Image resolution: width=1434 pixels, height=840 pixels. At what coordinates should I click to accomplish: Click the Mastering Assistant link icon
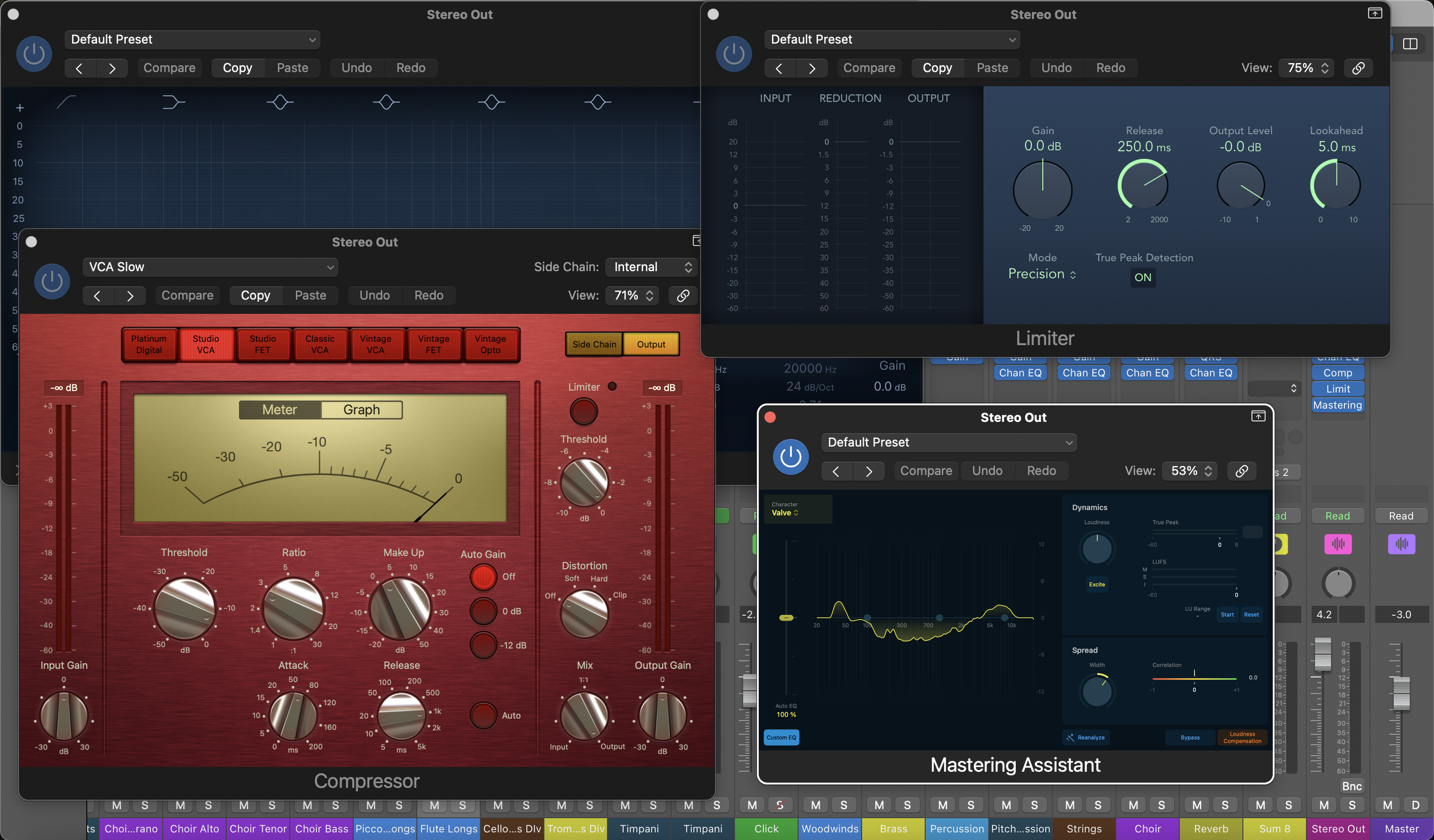[1241, 471]
